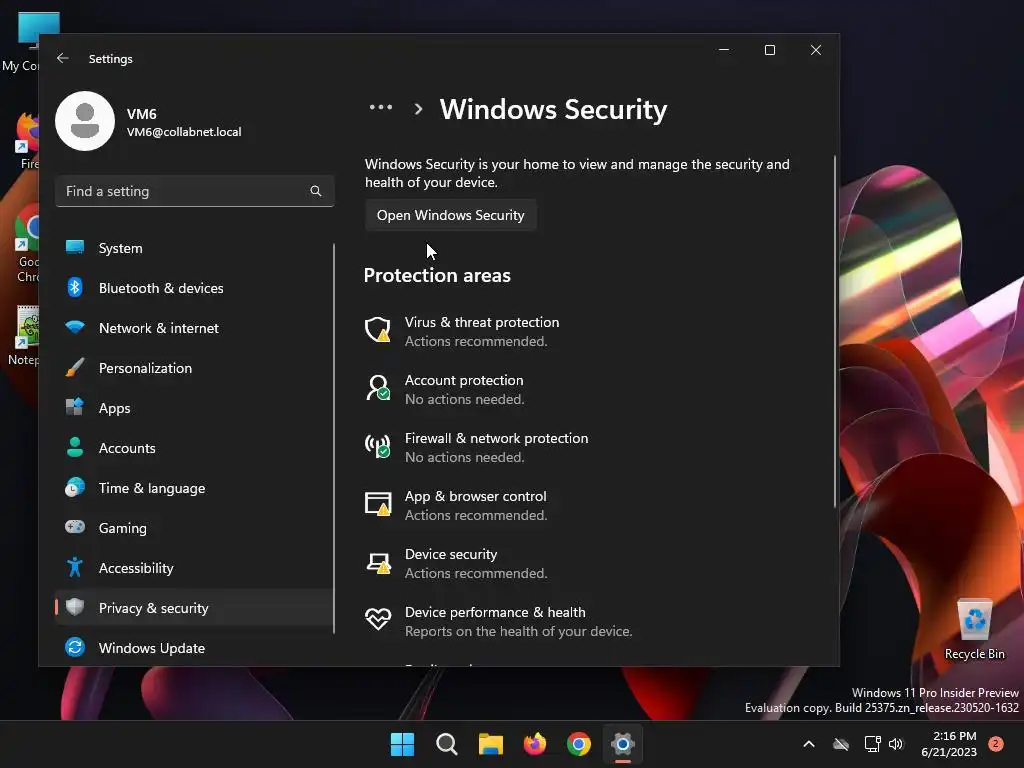This screenshot has width=1024, height=768.
Task: Click the Privacy & security shield icon
Action: click(75, 607)
